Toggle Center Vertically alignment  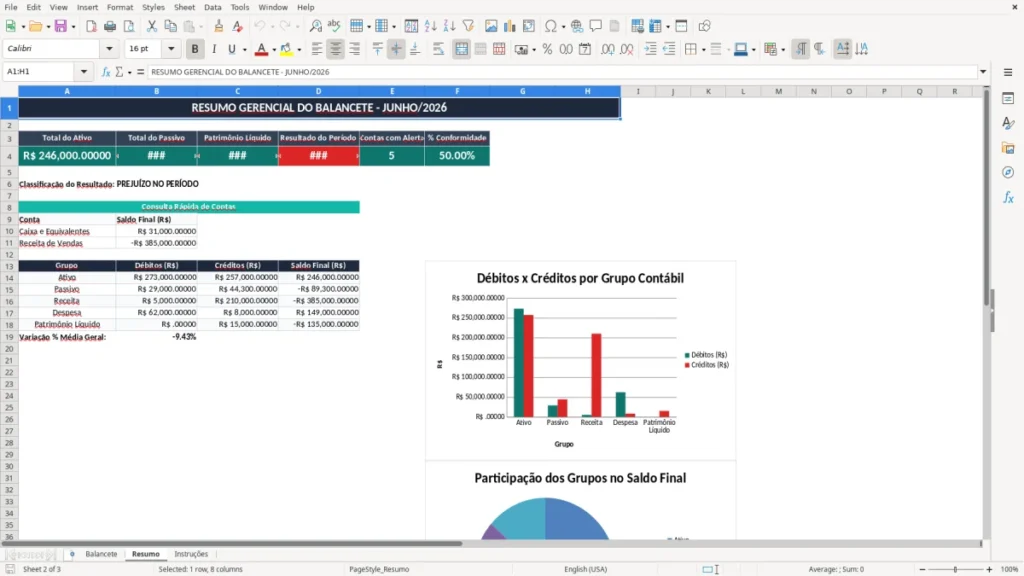[396, 49]
